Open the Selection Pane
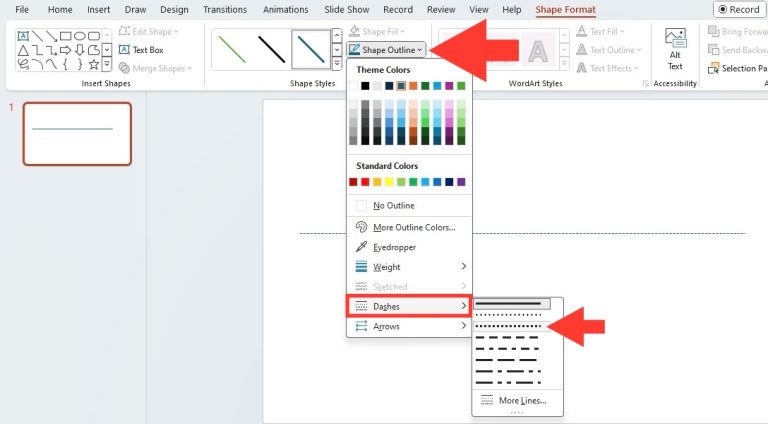Screen dimensions: 768x424 click(737, 68)
